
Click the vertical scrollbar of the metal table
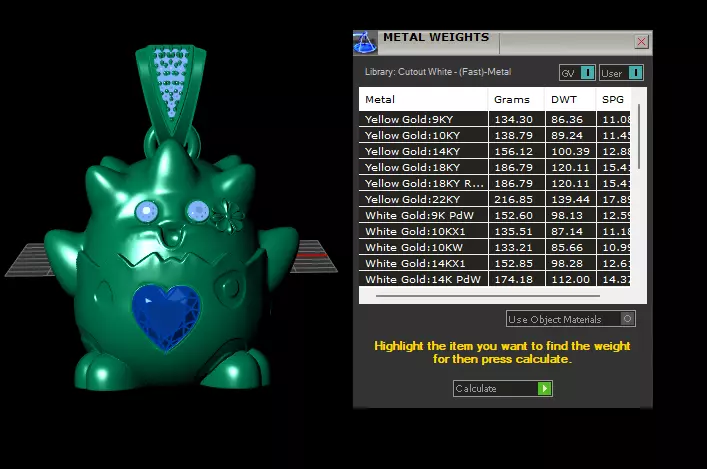[x=639, y=137]
